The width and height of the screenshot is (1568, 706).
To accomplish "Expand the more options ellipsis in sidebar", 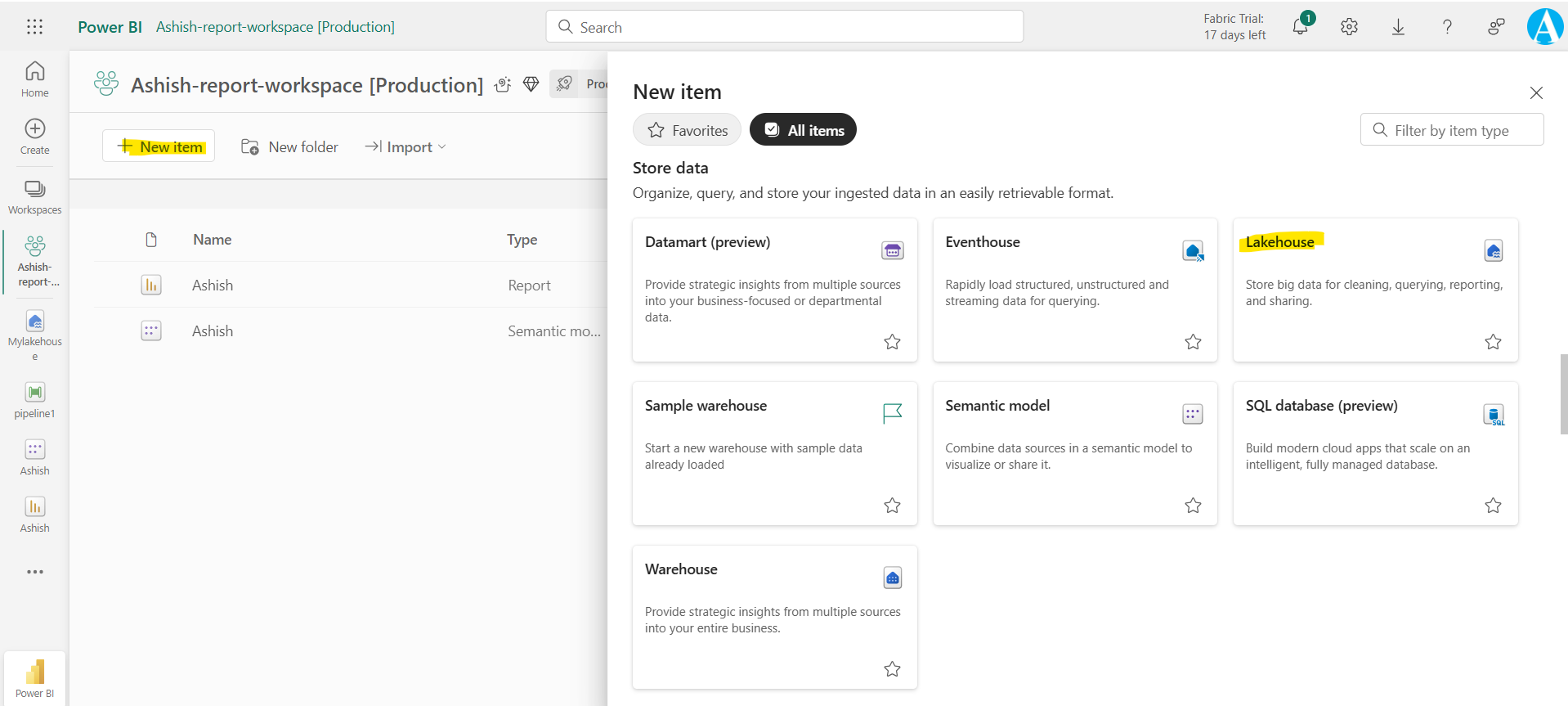I will click(35, 572).
